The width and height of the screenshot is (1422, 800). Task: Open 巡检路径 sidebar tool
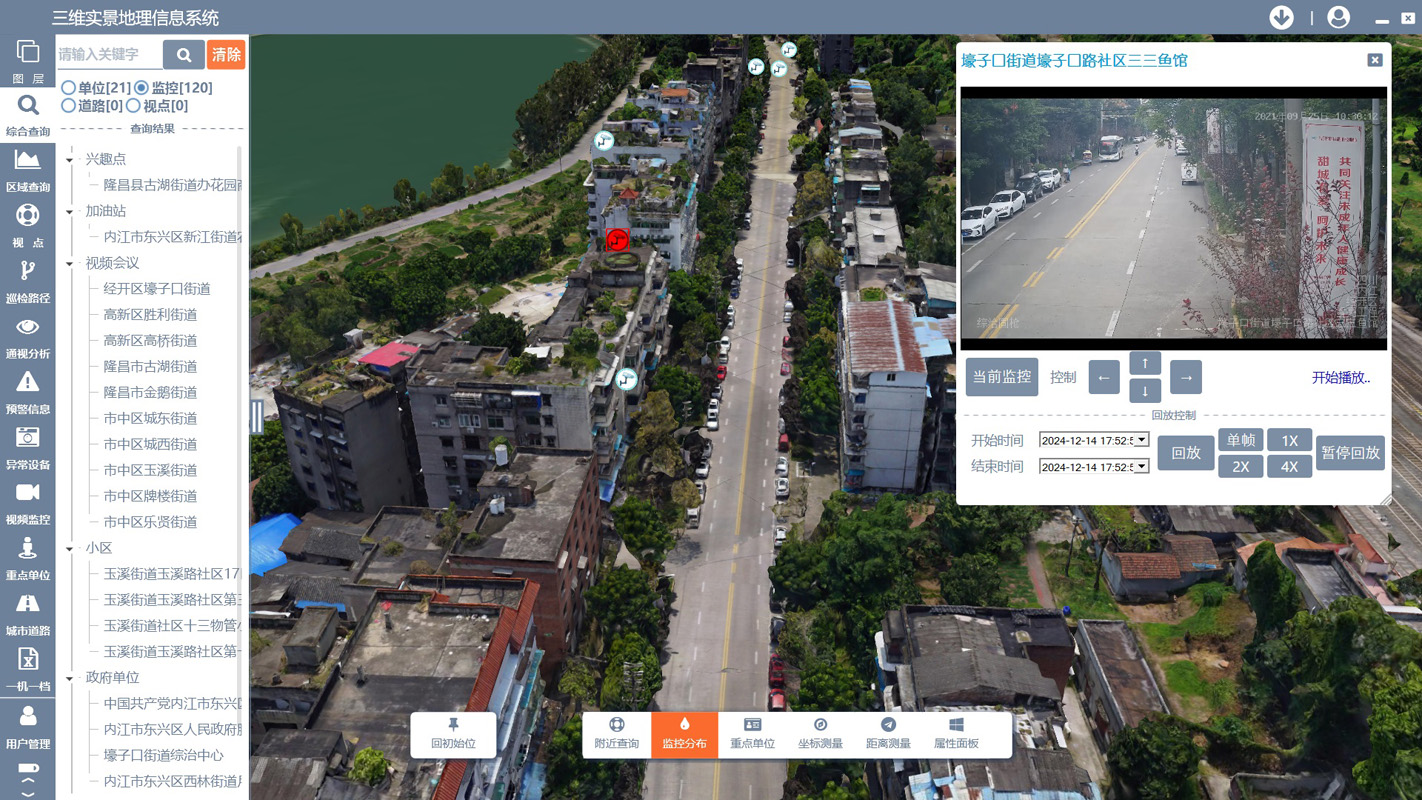pyautogui.click(x=27, y=282)
